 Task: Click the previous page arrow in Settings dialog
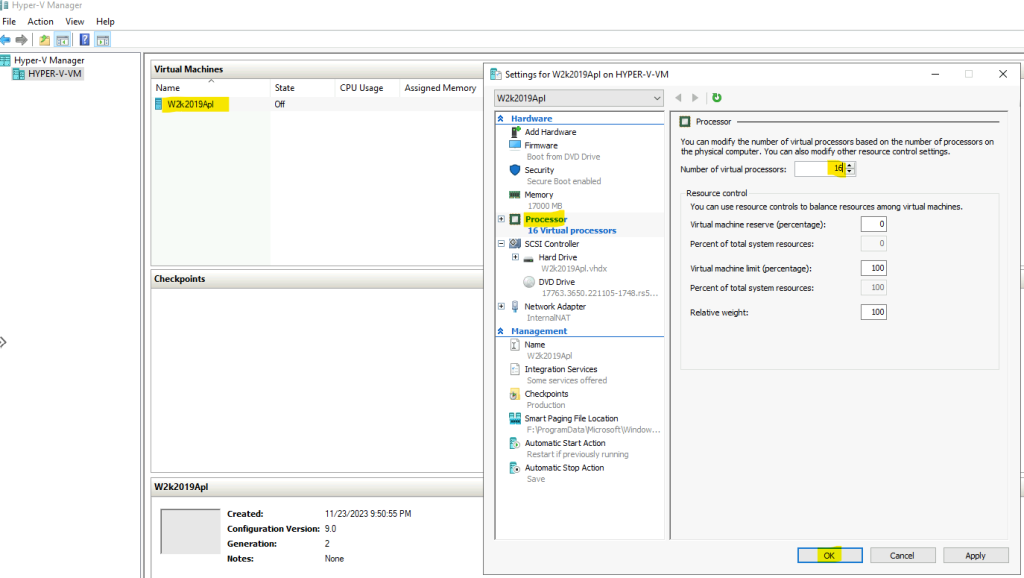coord(678,97)
